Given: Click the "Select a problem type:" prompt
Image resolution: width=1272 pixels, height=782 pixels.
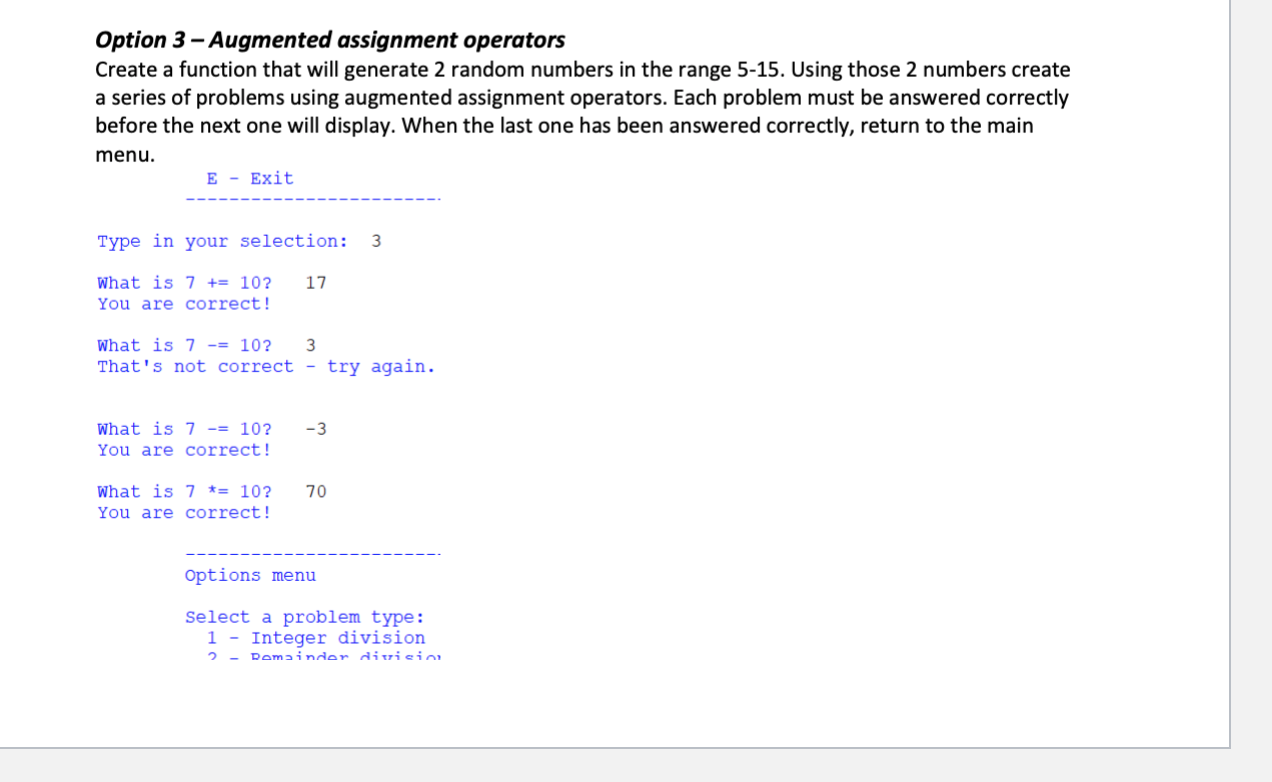Looking at the screenshot, I should [x=304, y=616].
